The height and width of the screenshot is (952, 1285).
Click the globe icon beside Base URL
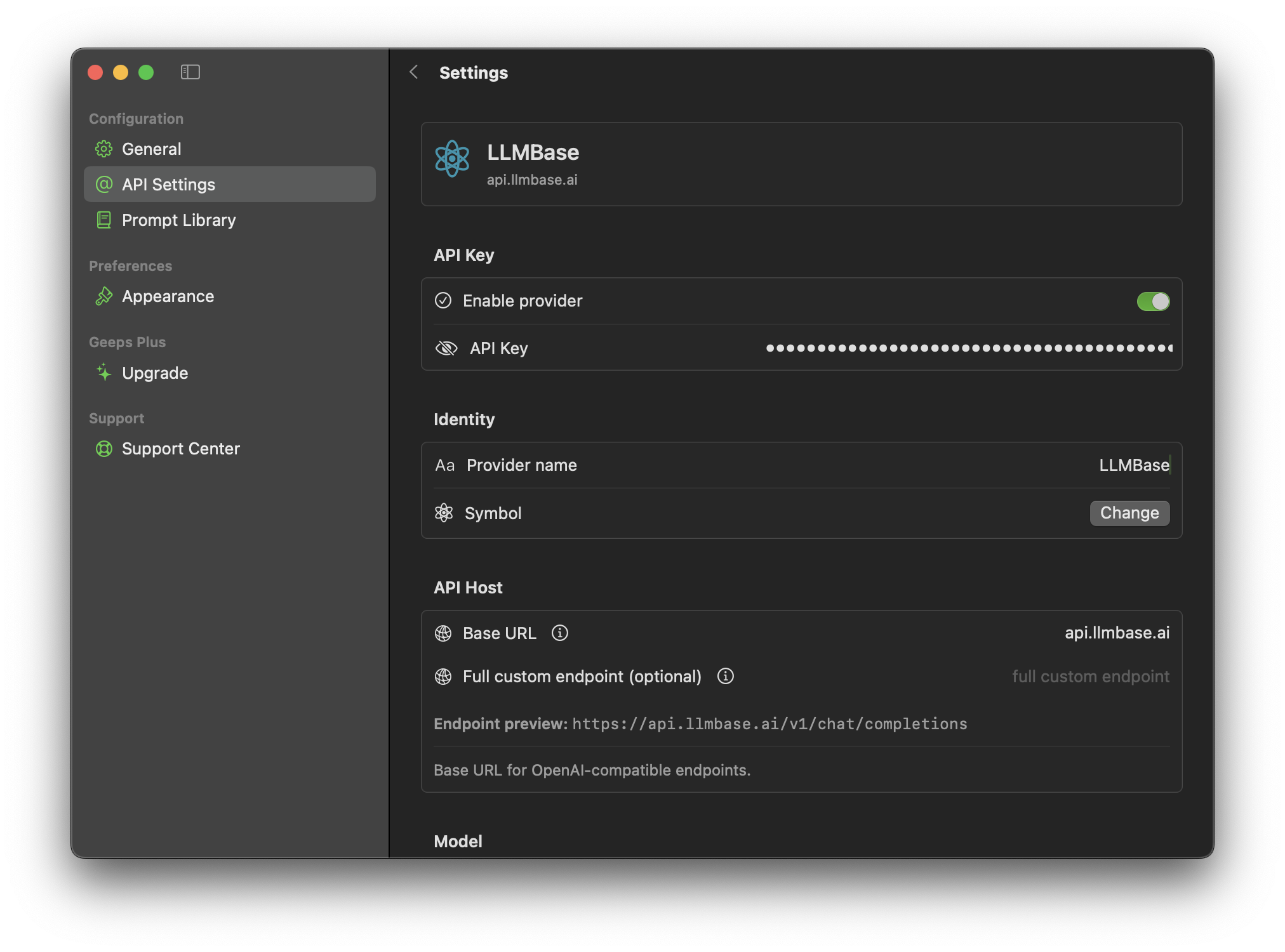443,633
